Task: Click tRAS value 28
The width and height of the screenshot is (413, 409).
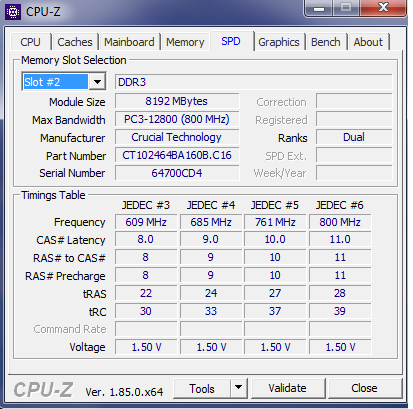Action: tap(340, 293)
